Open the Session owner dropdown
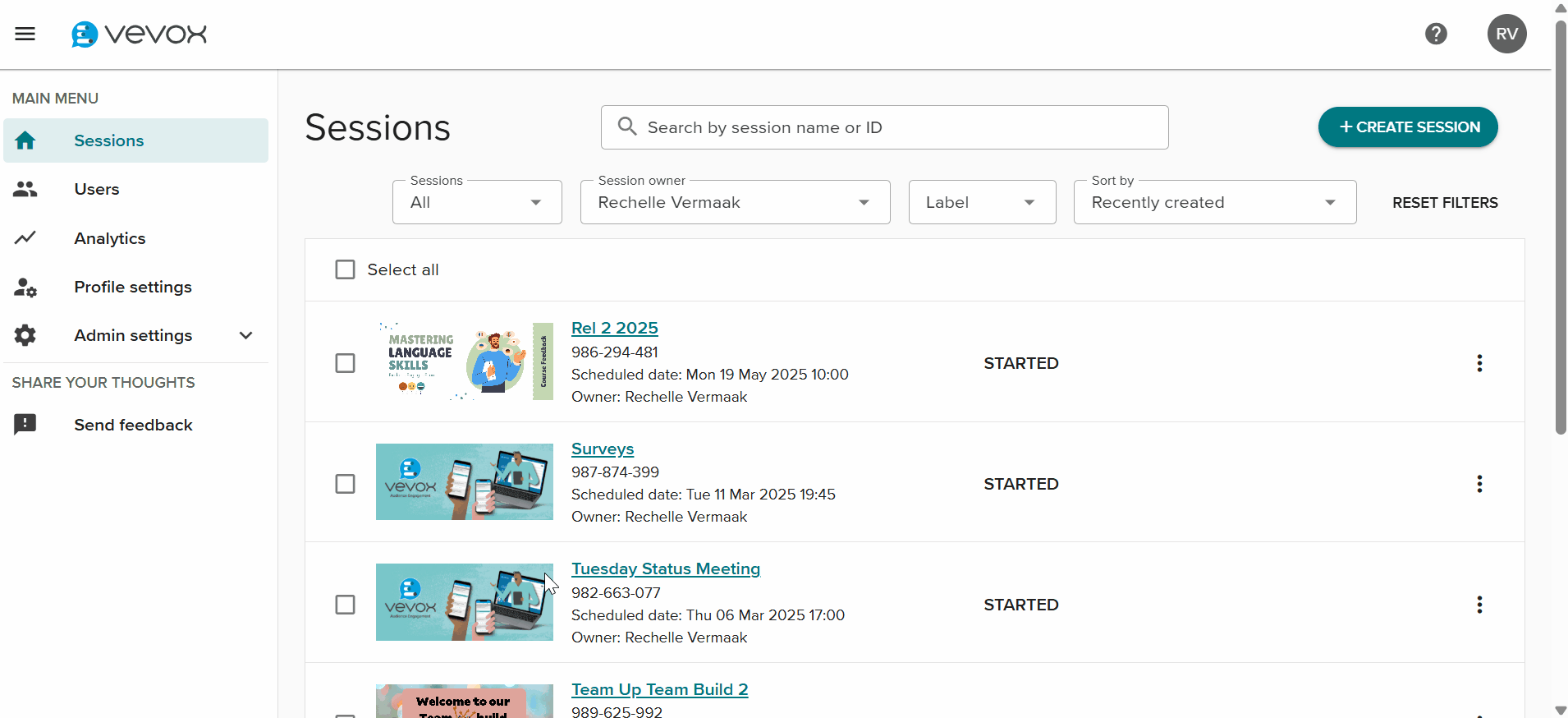Viewport: 1568px width, 718px height. pos(735,202)
